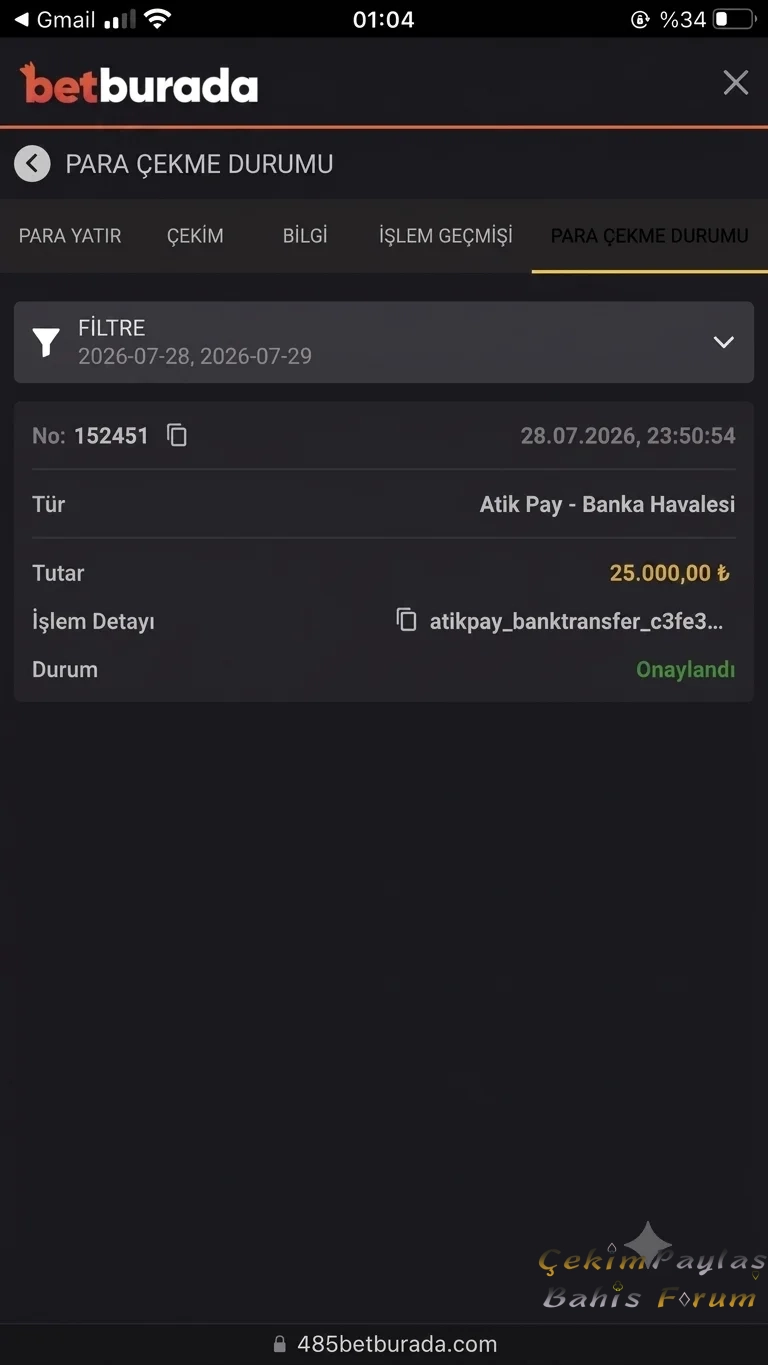The height and width of the screenshot is (1365, 768).
Task: Tap the 25.000,00 ₺ amount
Action: pos(670,573)
